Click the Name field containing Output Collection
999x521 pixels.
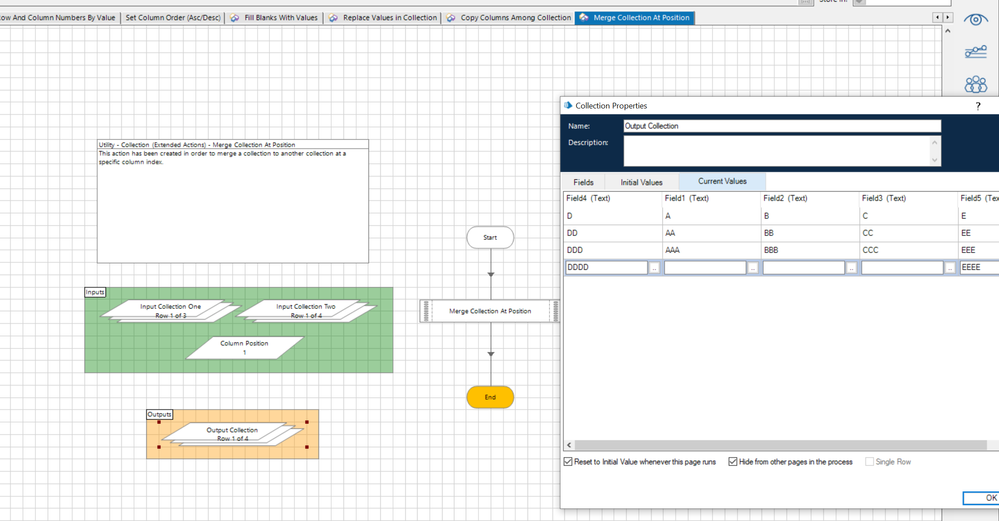[781, 126]
